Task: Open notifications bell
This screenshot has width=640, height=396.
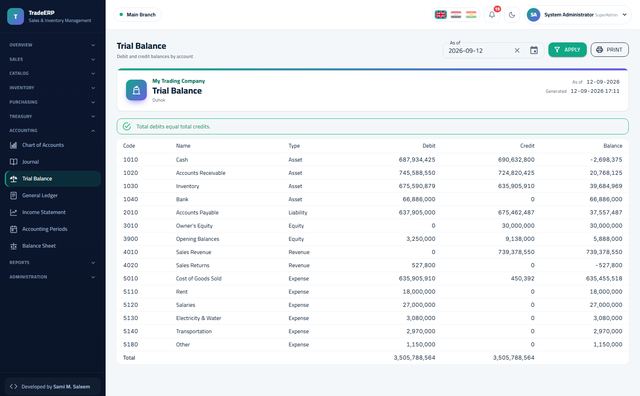Action: pyautogui.click(x=492, y=15)
